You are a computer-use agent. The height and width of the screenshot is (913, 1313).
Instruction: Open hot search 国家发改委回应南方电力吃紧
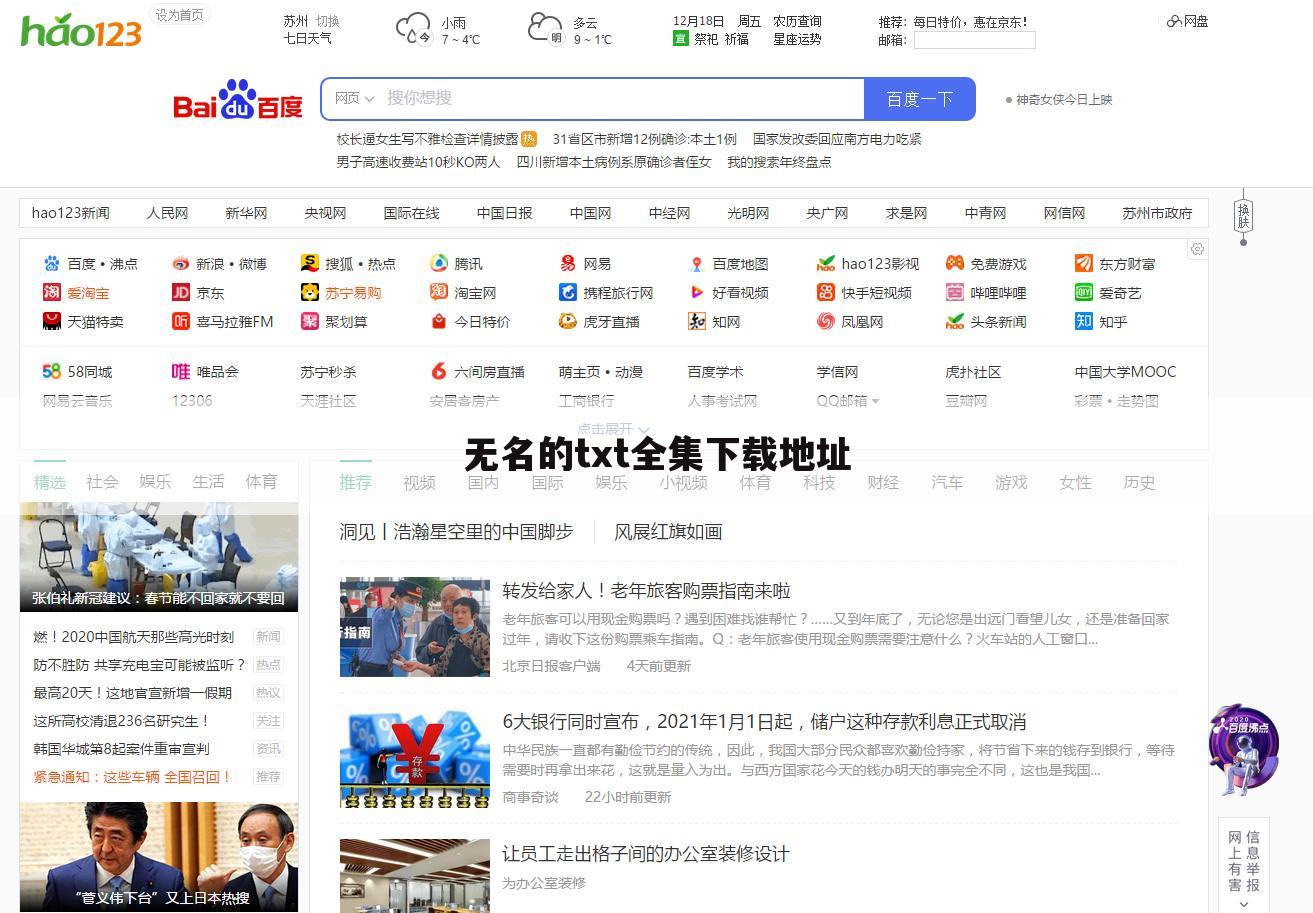click(837, 139)
